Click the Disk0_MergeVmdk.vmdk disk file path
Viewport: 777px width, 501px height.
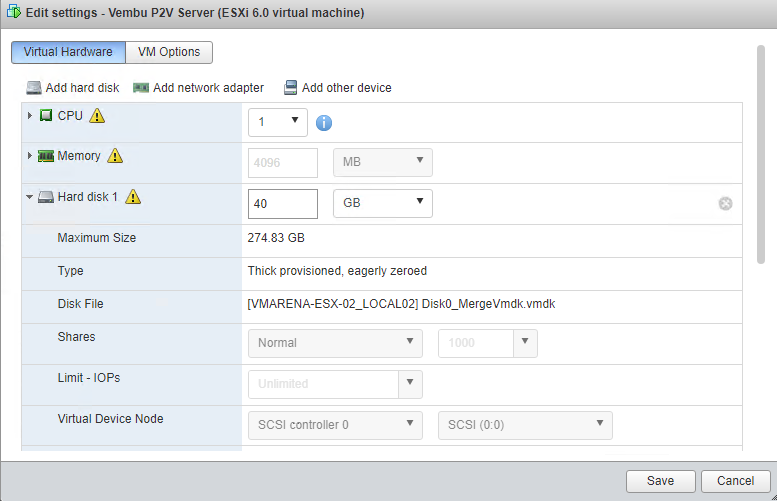401,304
